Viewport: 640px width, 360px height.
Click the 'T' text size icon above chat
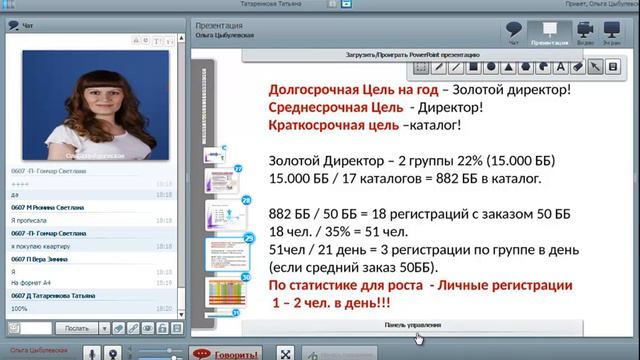(158, 41)
